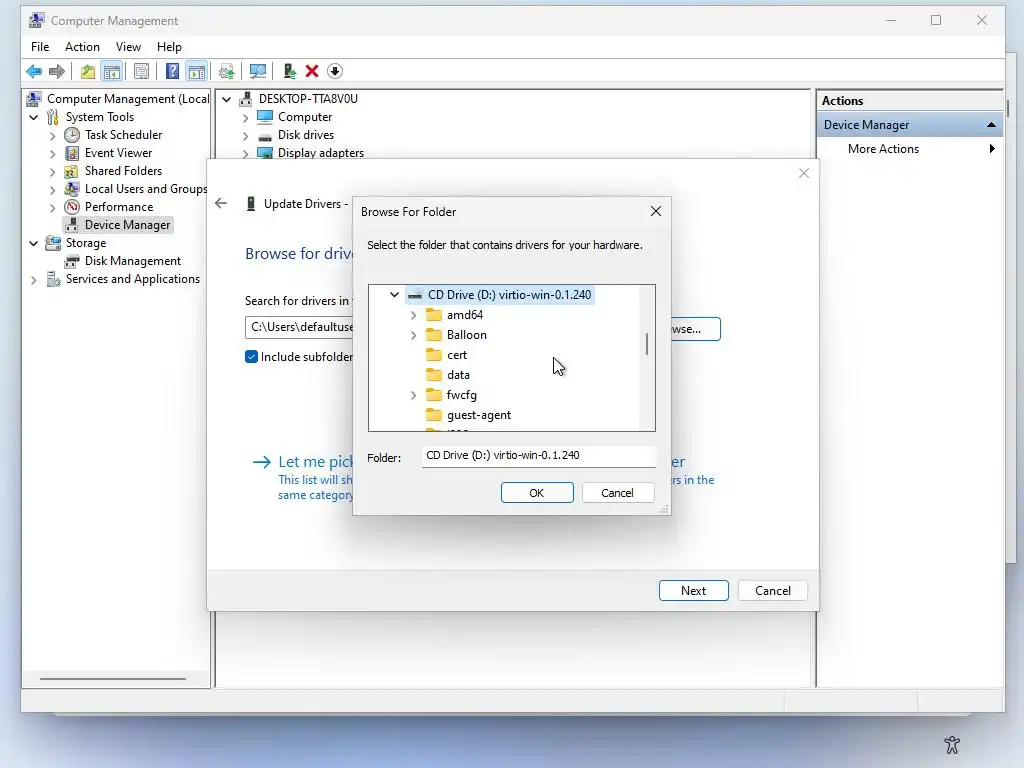Click the accessibility icon at bottom right
The image size is (1024, 768).
click(952, 744)
